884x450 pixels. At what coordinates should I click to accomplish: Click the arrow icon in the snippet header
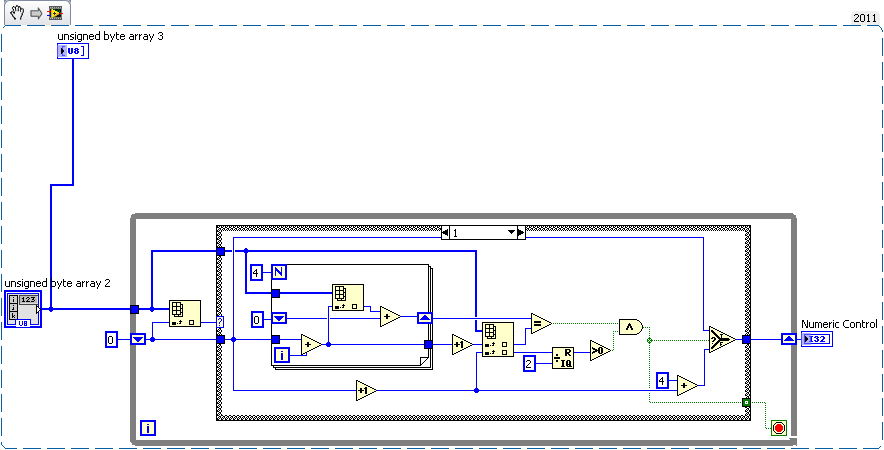point(36,13)
